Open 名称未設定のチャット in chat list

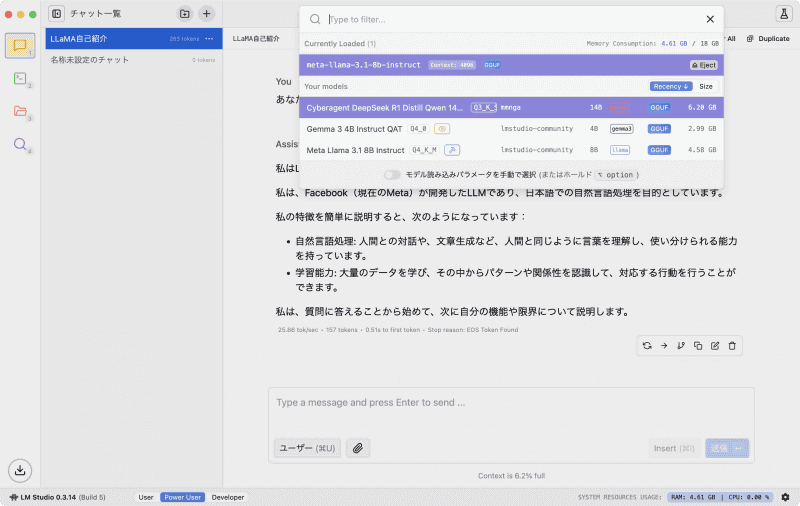(134, 60)
